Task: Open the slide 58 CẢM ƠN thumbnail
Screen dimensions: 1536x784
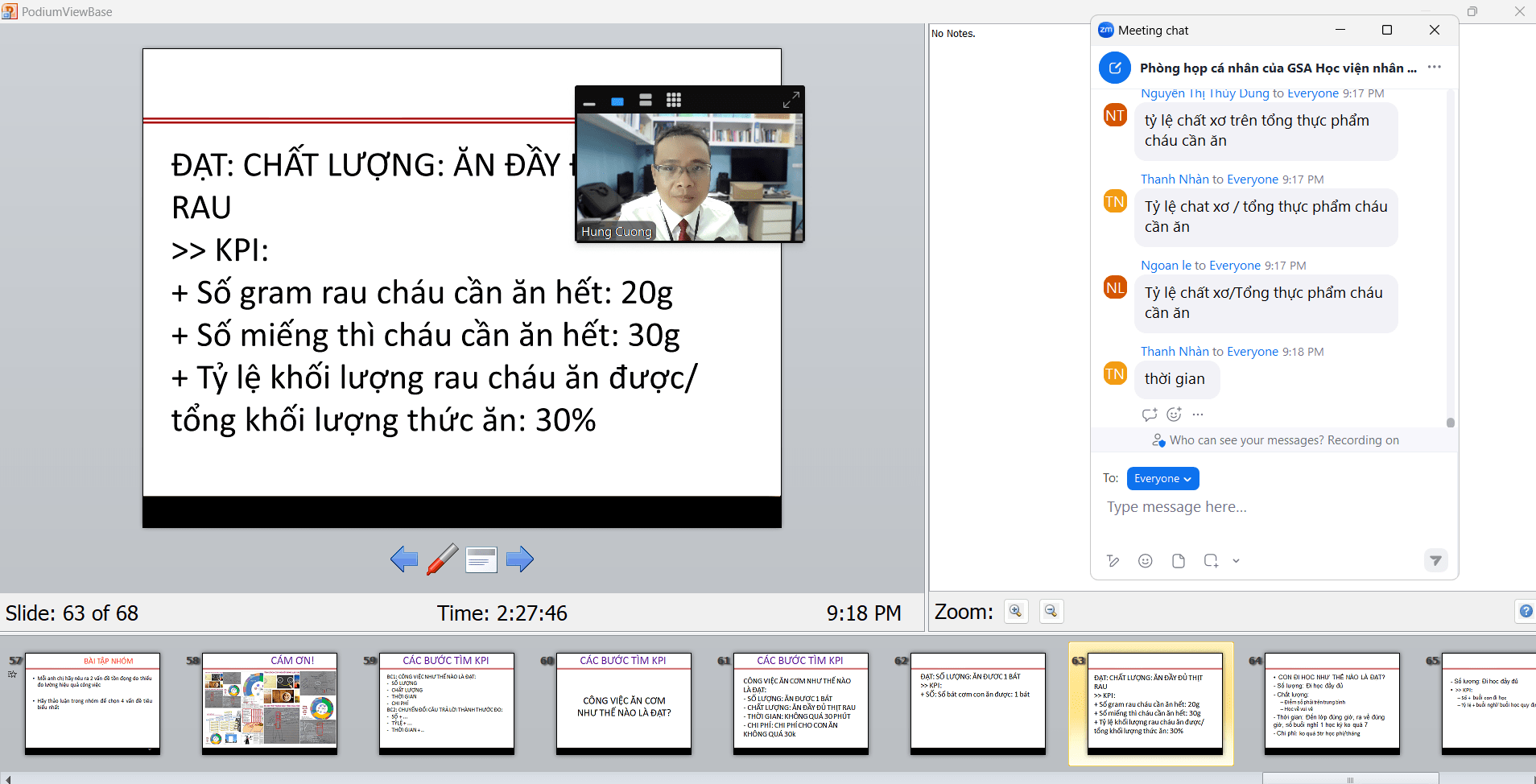Action: [270, 704]
